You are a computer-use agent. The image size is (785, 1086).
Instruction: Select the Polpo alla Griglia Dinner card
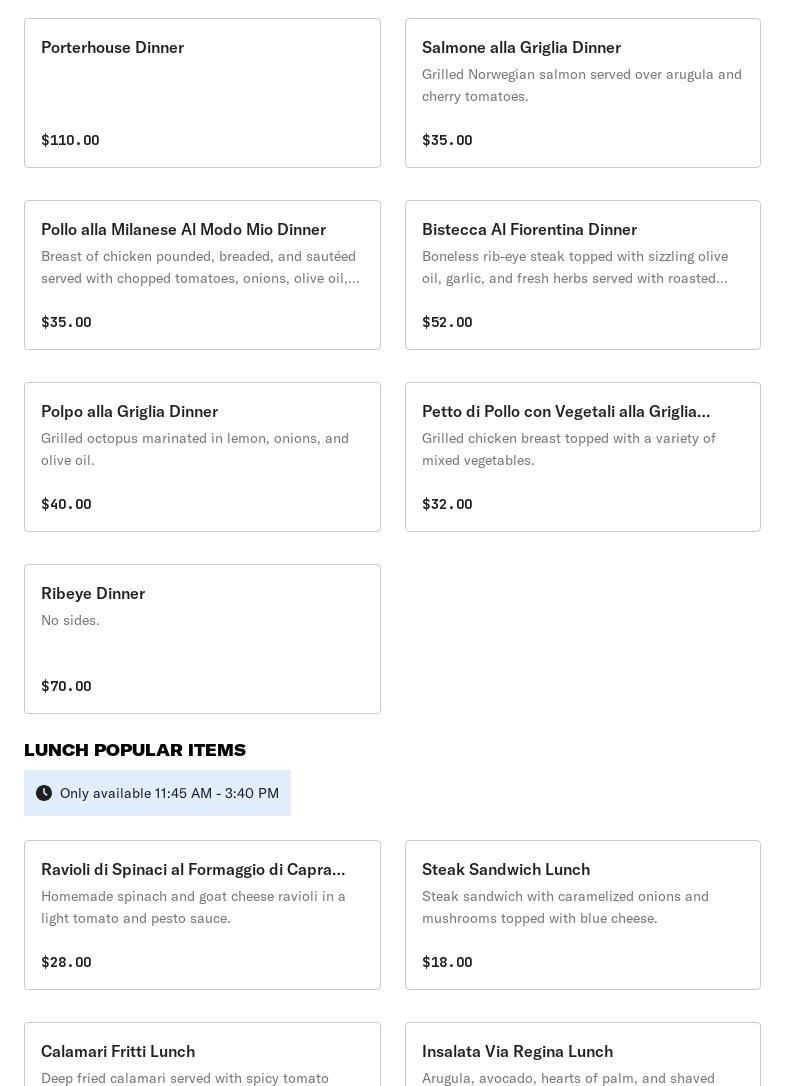point(202,457)
